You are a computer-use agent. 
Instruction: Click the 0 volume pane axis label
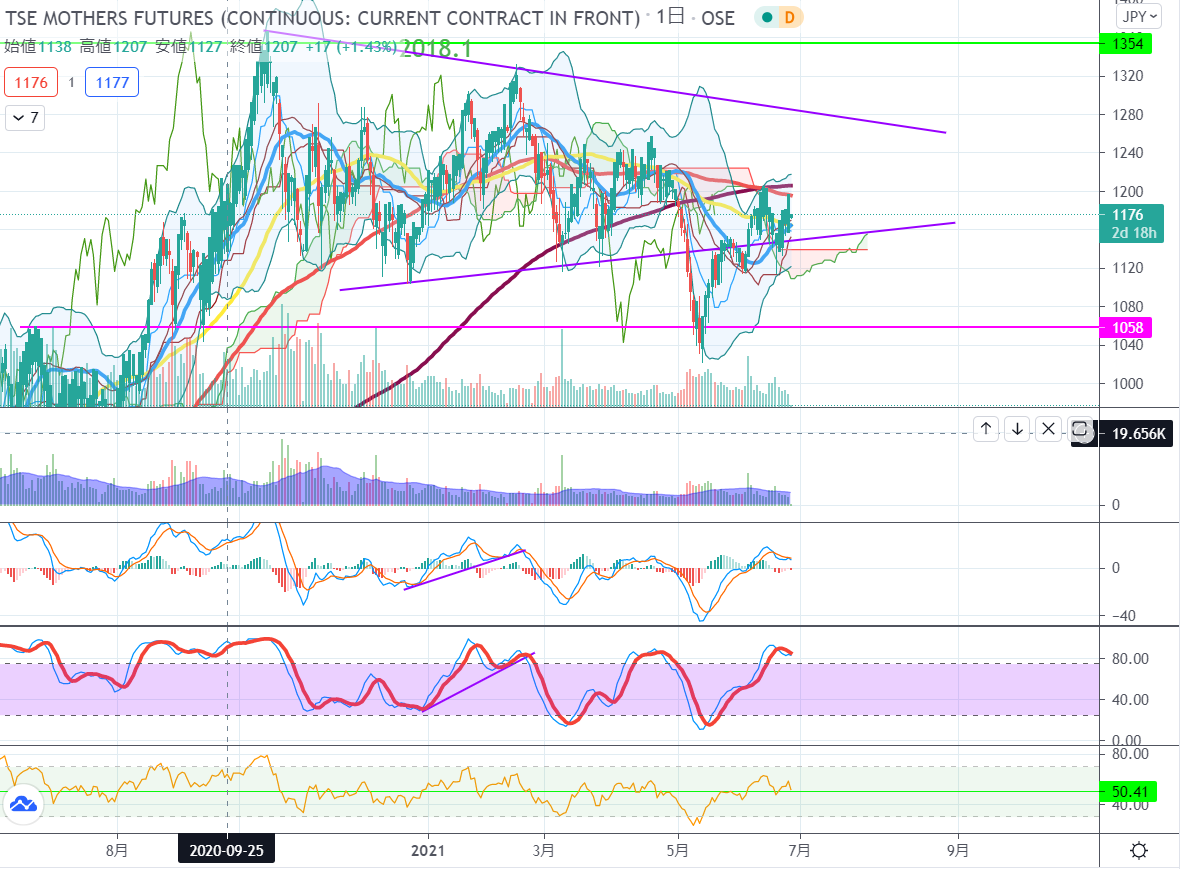pos(1116,504)
